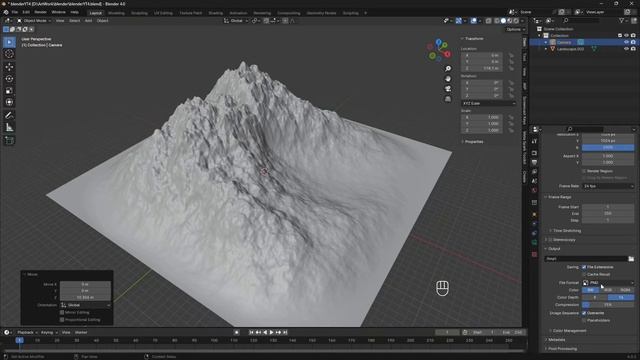Open the Tool properties tab icon

(534, 141)
